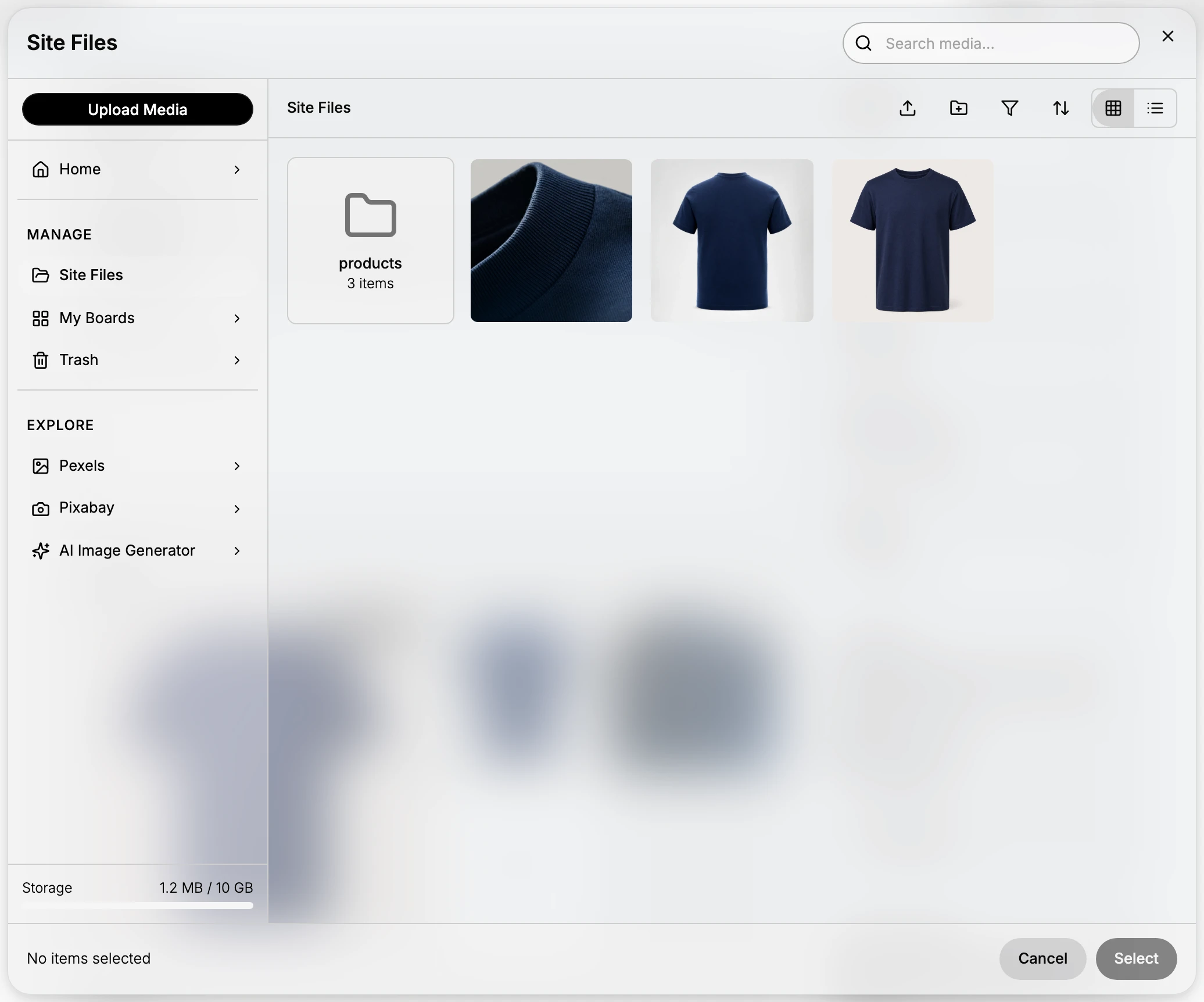Click the AI Image Generator sparkle icon

(x=41, y=550)
